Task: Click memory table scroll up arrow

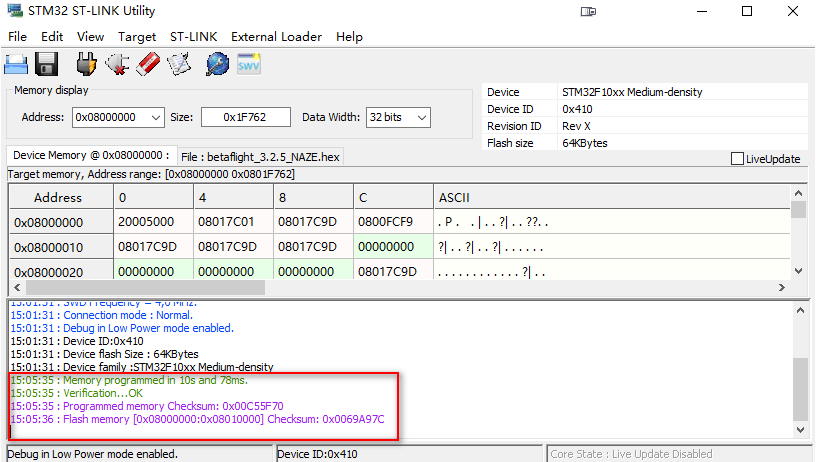Action: click(798, 193)
